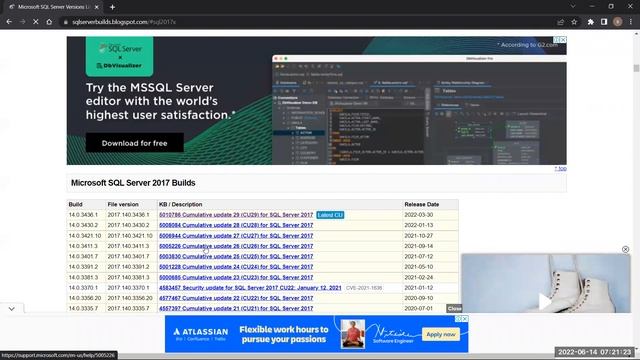The image size is (640, 360).
Task: Play the floating video ad
Action: click(545, 302)
